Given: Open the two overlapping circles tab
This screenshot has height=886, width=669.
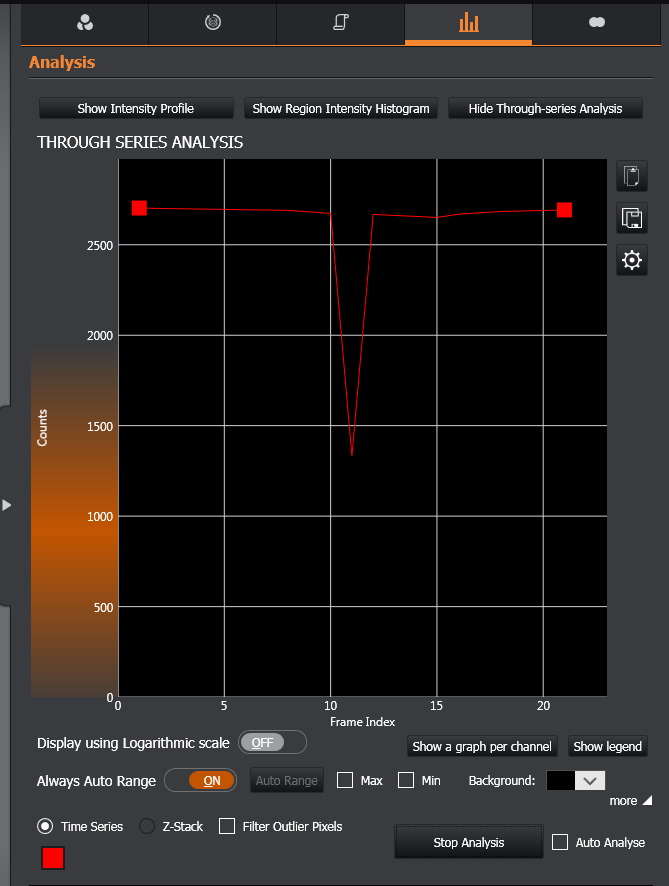Looking at the screenshot, I should (597, 22).
